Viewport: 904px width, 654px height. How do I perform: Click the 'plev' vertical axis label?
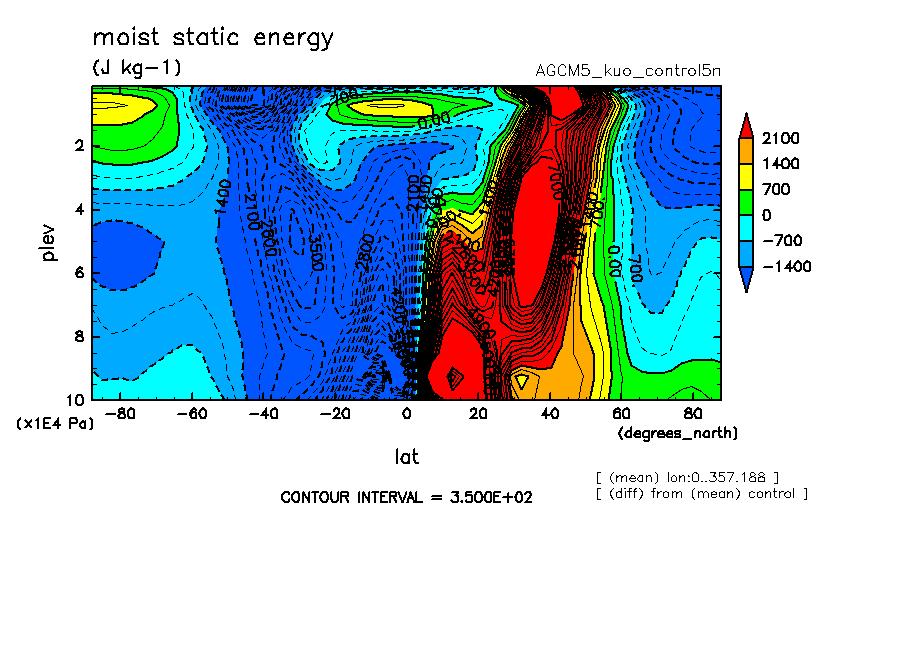tap(48, 243)
